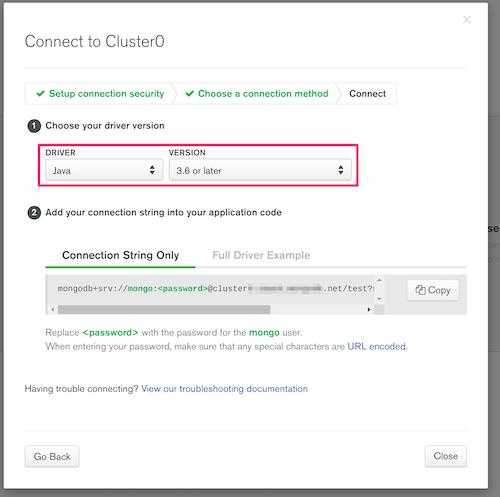Screen dimensions: 500x497
Task: Click the clipboard icon on the Copy button
Action: [x=420, y=290]
